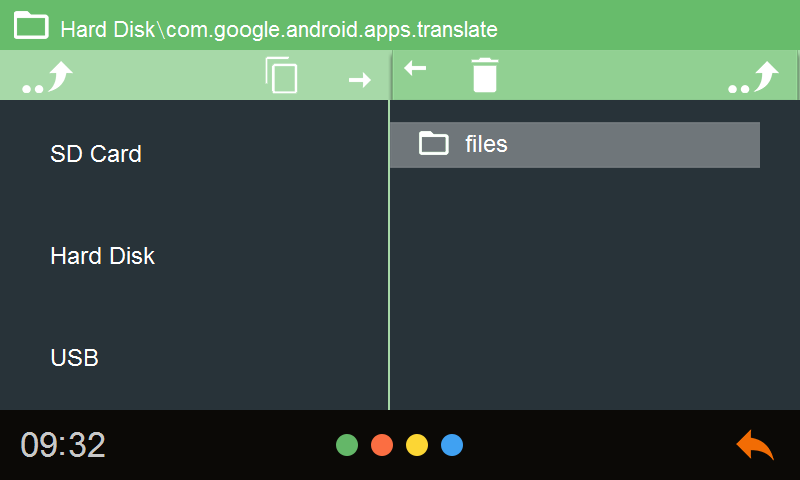Click the orange back arrow

[x=755, y=445]
